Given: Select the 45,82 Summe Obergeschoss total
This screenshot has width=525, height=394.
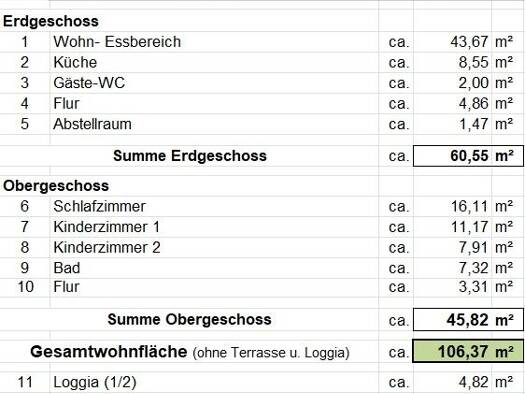Looking at the screenshot, I should click(x=469, y=320).
